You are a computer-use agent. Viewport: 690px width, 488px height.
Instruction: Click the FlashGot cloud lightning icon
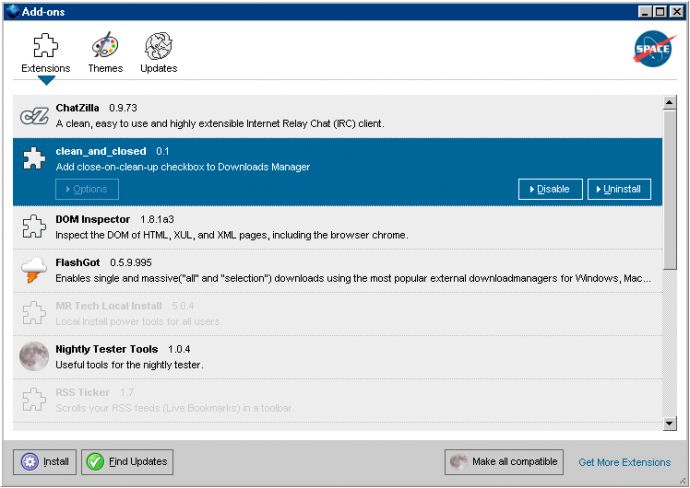(x=34, y=270)
